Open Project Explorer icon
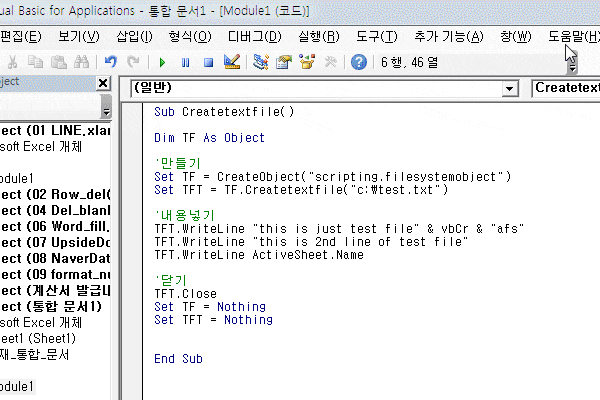 pos(261,62)
